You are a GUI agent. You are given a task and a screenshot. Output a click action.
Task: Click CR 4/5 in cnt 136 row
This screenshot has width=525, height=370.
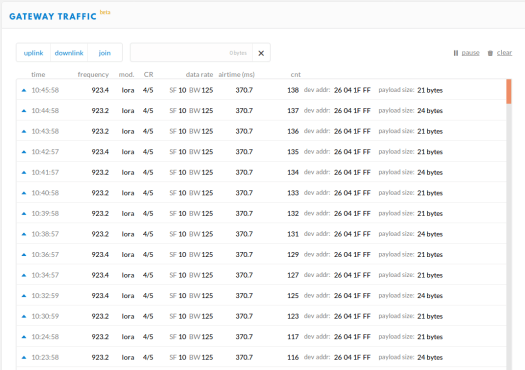click(148, 131)
